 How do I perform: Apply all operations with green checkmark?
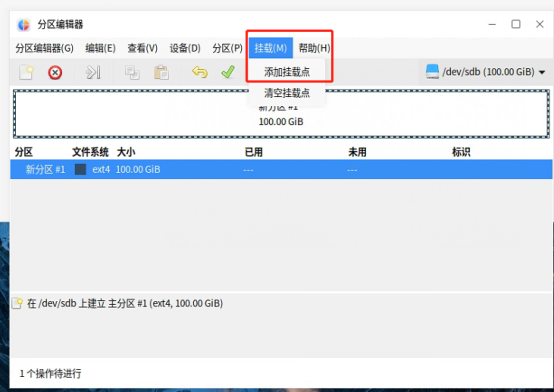click(x=228, y=72)
